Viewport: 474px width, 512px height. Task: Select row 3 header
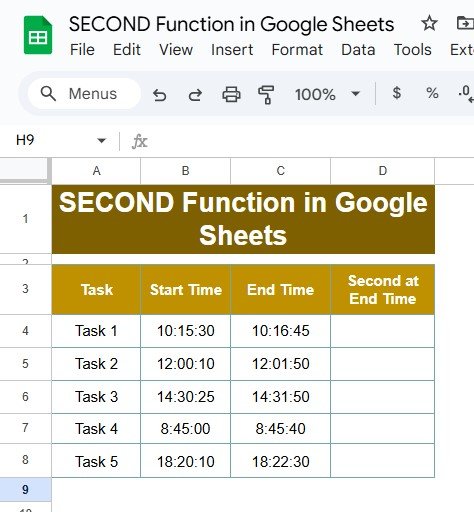coord(25,289)
